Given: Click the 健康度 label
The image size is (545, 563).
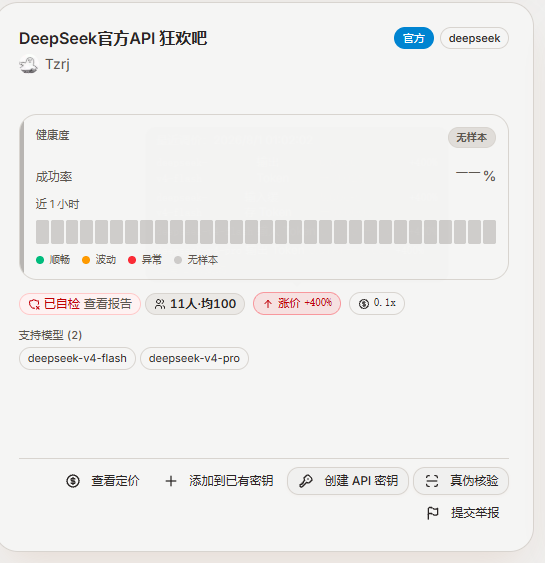Looking at the screenshot, I should pos(52,135).
